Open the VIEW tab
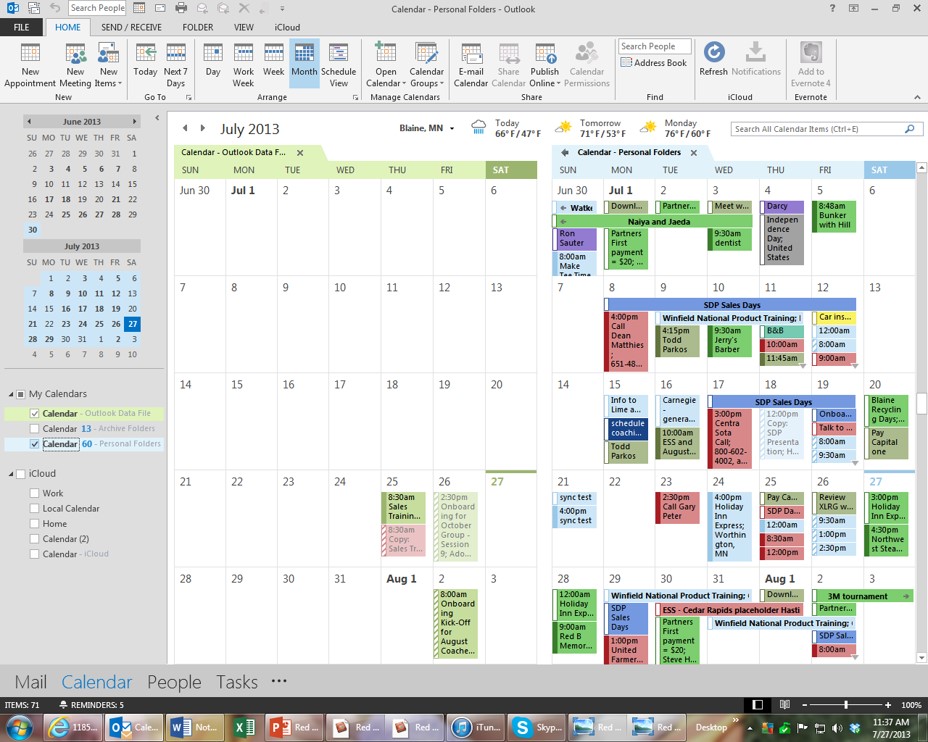The image size is (928, 742). (243, 27)
